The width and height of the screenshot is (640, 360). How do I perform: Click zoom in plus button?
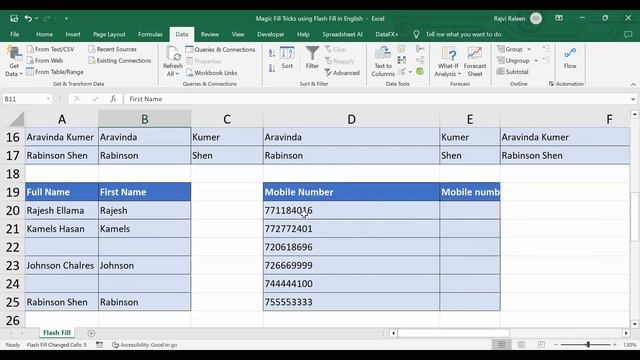point(615,345)
